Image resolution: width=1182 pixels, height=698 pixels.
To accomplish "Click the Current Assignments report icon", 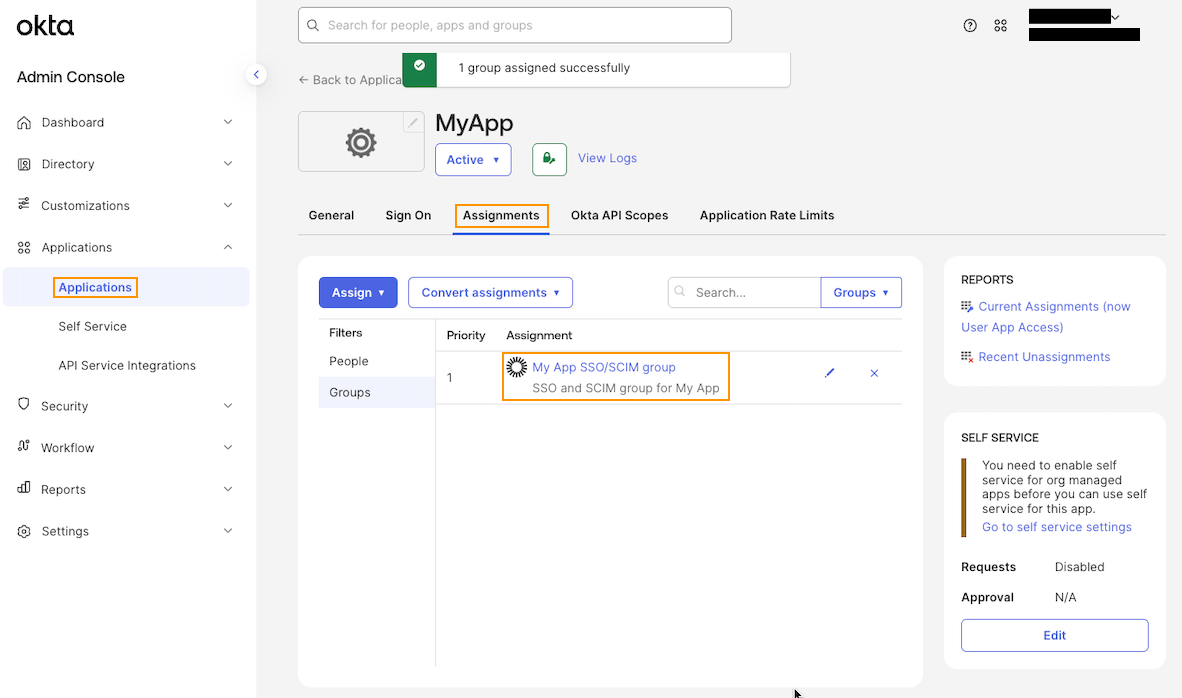I will pos(967,306).
